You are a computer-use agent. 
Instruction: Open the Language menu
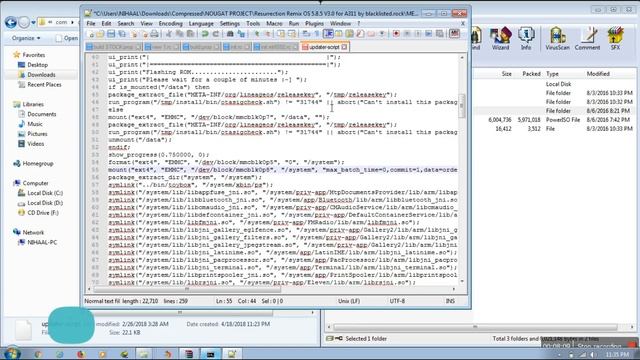[201, 24]
